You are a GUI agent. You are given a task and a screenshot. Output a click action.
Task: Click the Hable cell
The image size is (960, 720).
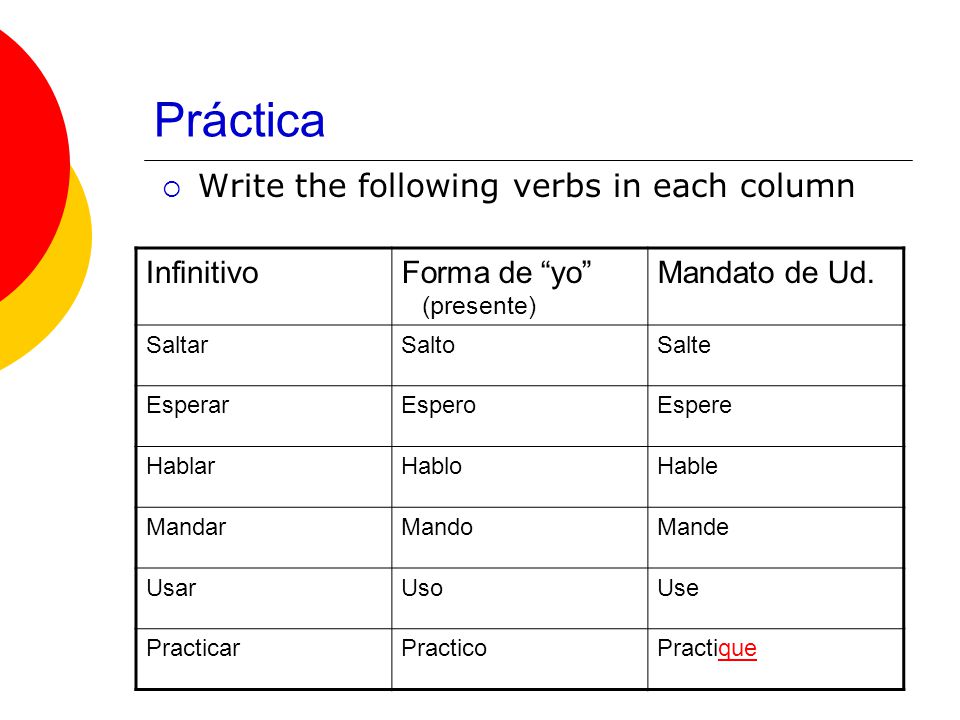pos(775,476)
